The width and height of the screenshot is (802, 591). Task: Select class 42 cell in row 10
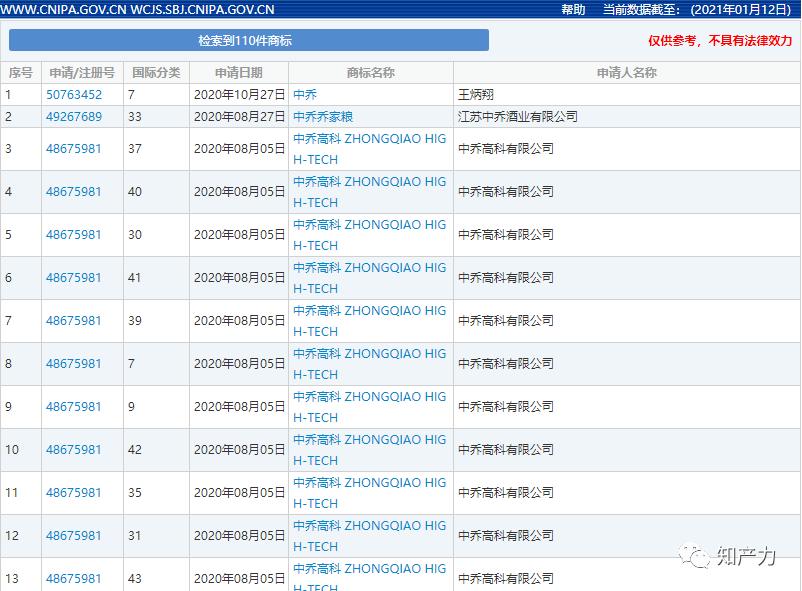point(156,450)
